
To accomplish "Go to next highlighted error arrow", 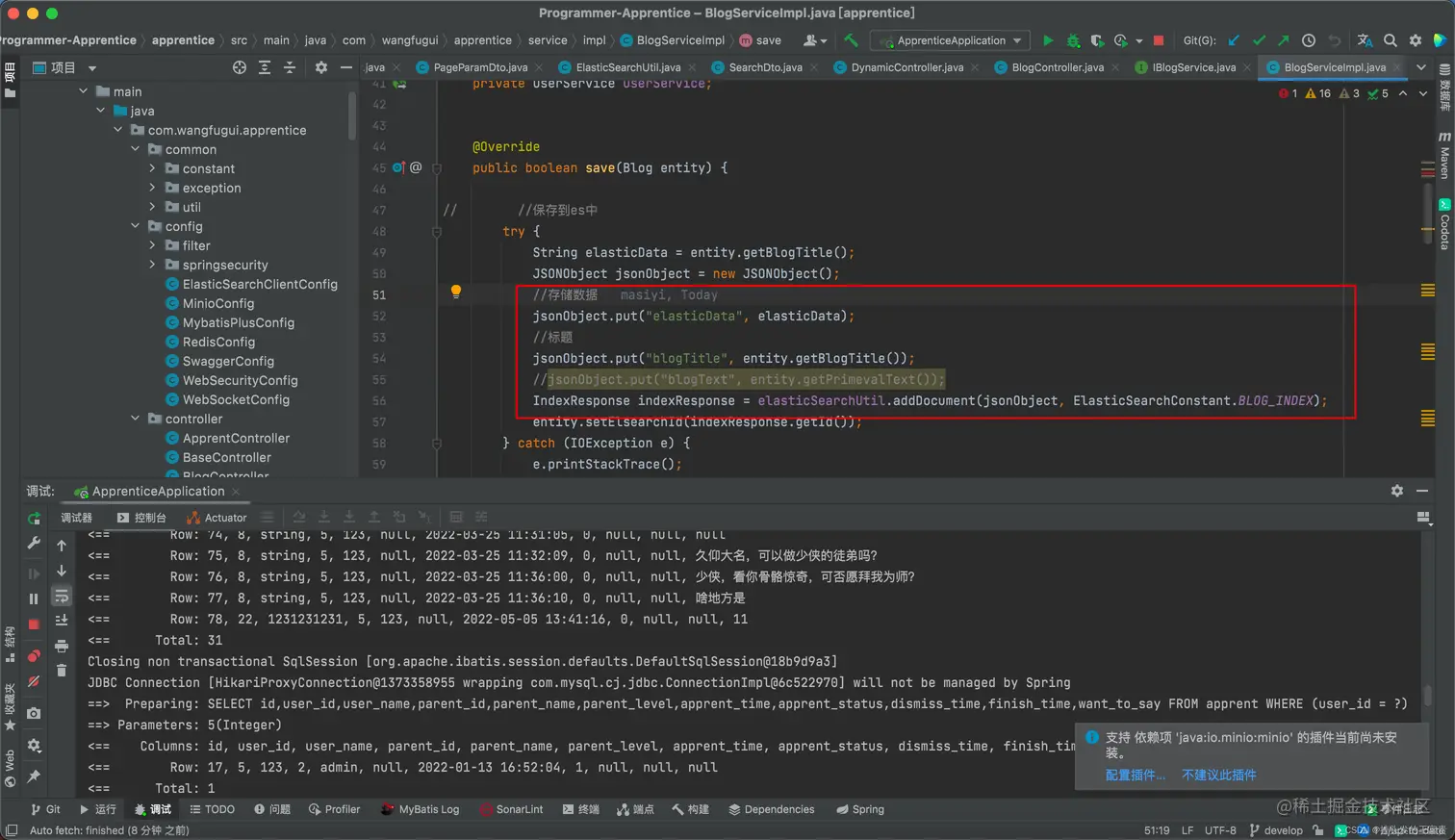I will 1423,93.
